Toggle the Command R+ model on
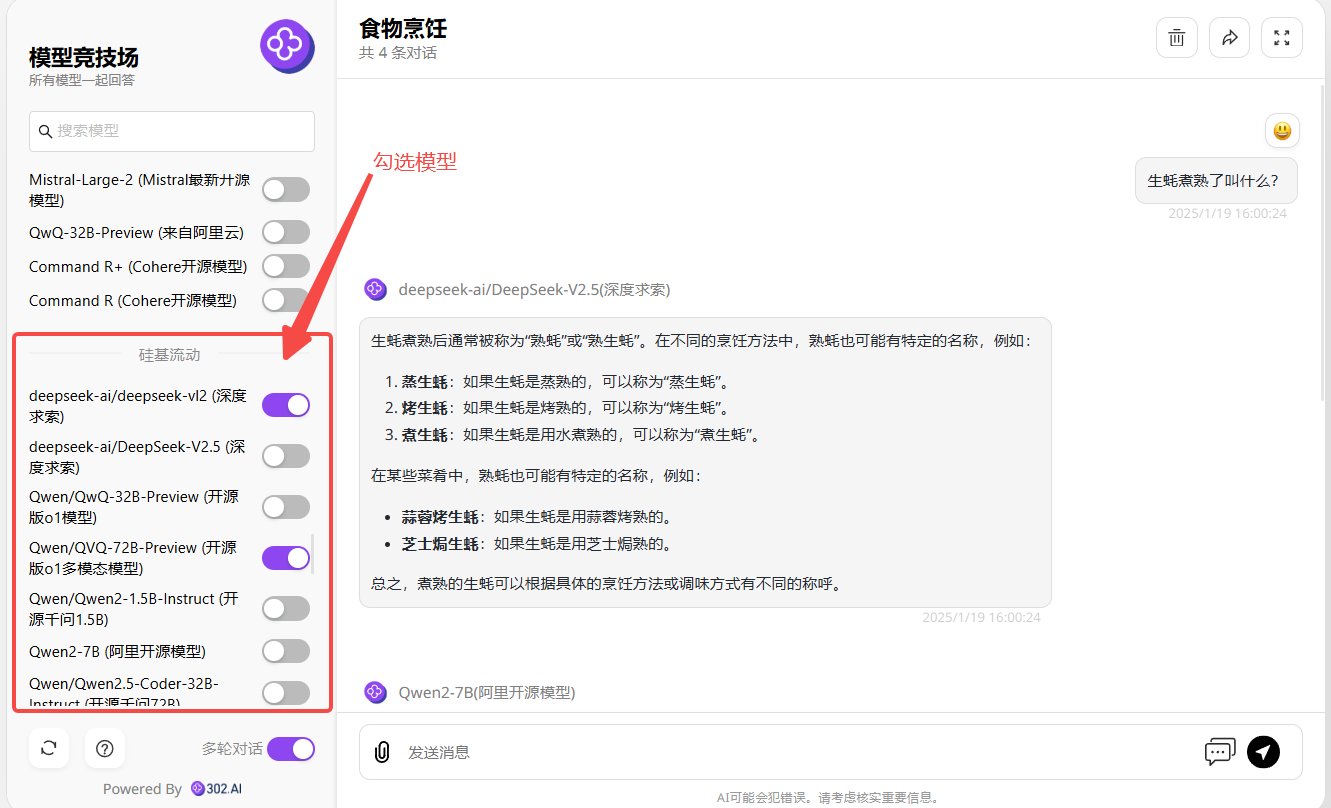Viewport: 1331px width, 808px height. 286,266
